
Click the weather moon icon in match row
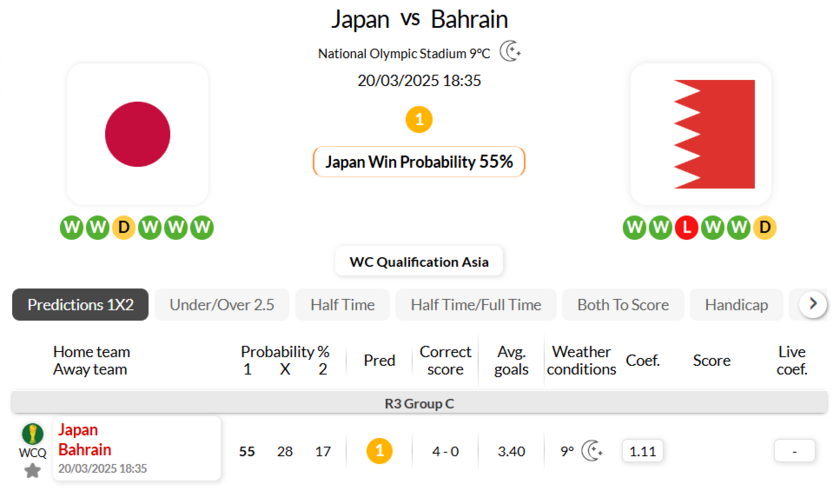[x=592, y=451]
